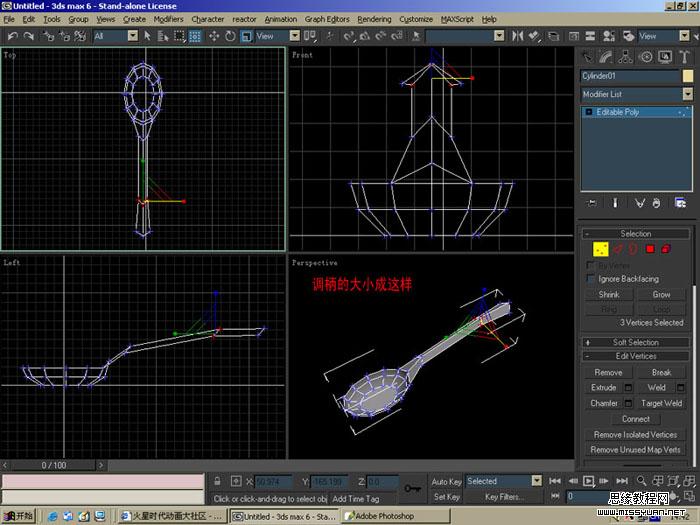Click Remove Modifier from stack icon
The width and height of the screenshot is (700, 525).
coord(656,203)
